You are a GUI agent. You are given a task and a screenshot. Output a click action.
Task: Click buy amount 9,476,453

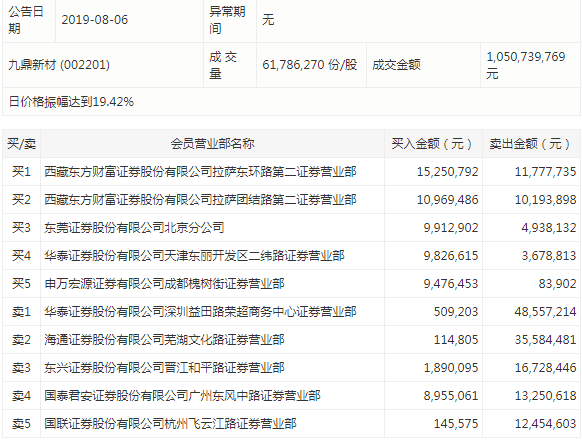pyautogui.click(x=451, y=284)
